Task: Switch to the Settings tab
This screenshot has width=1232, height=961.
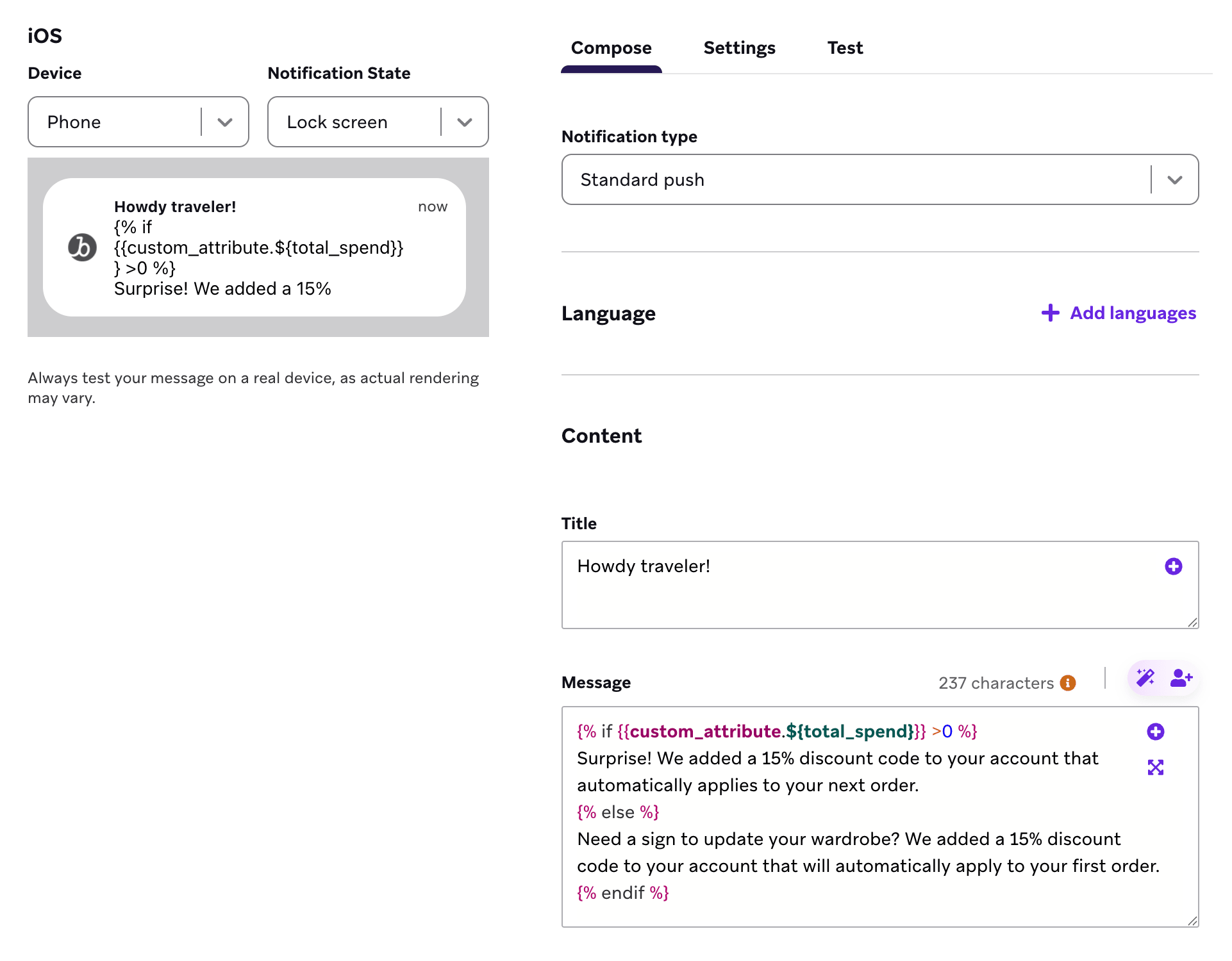Action: point(739,48)
